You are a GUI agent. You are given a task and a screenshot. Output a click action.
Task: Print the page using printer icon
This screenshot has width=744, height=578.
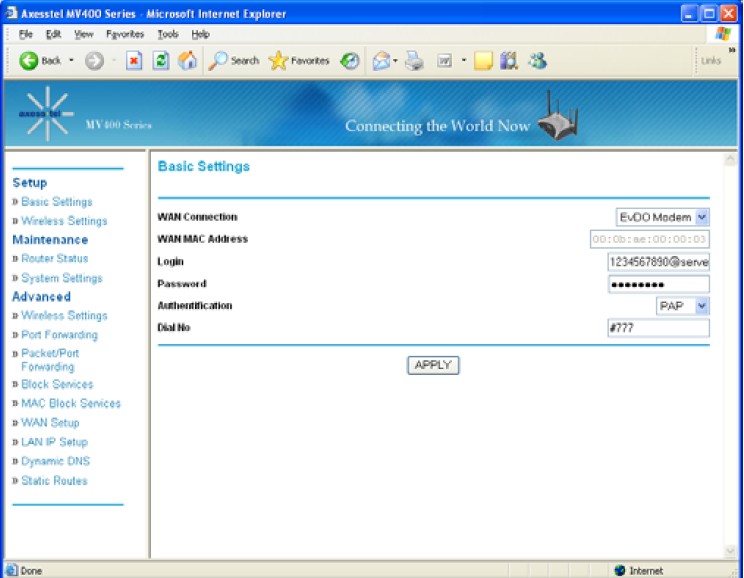click(414, 61)
